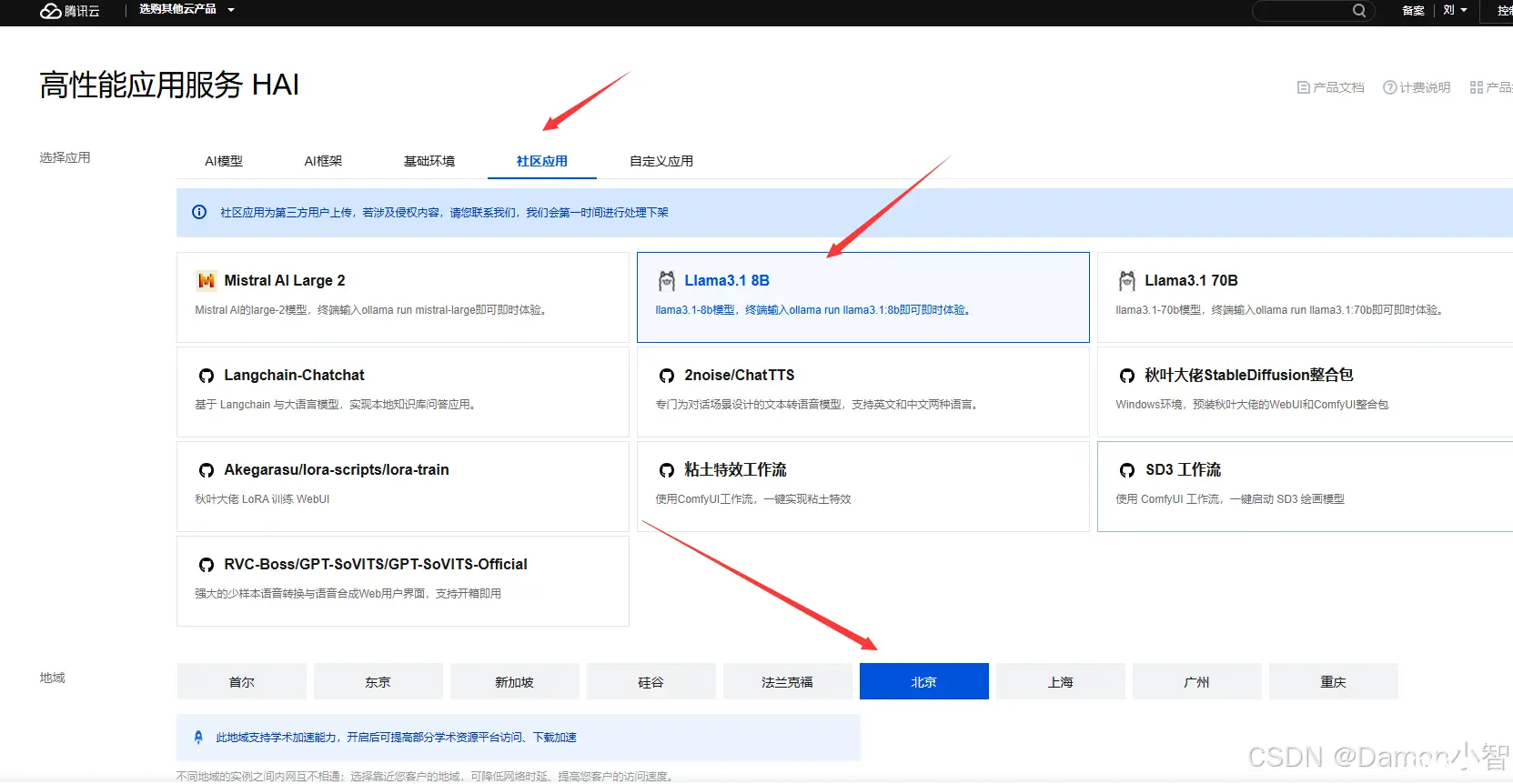Switch to the 基础环境 tab
This screenshot has width=1513, height=784.
429,161
